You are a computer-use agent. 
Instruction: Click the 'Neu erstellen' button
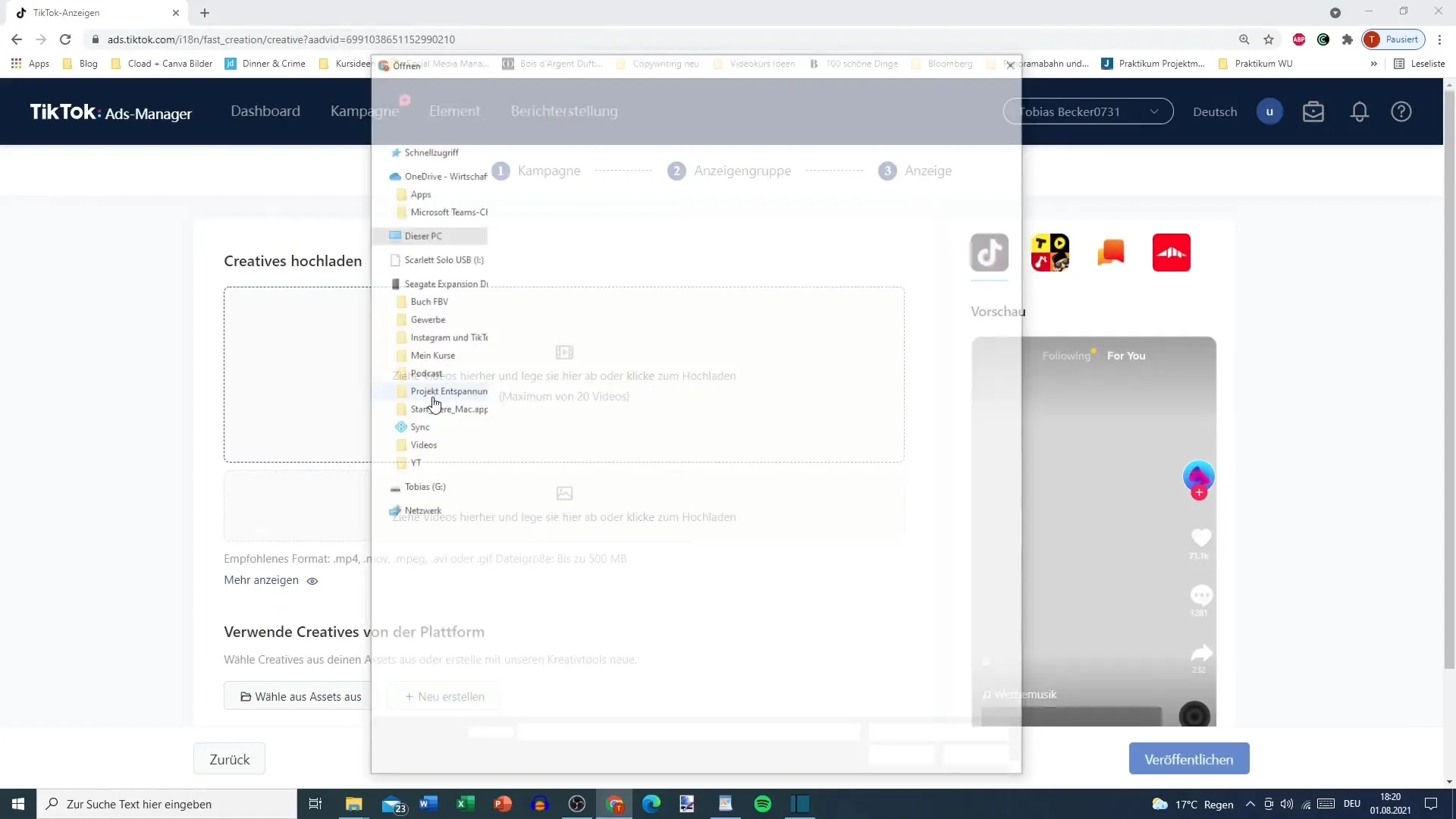(444, 696)
